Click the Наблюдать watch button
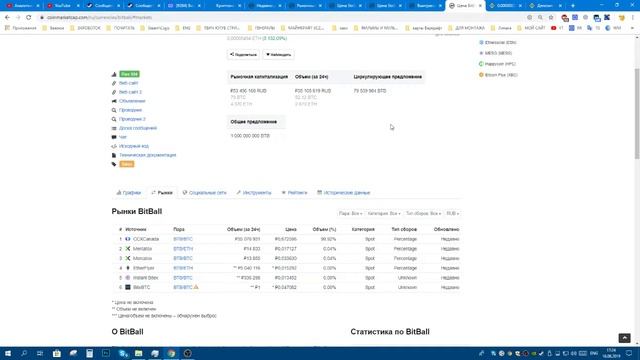 click(278, 54)
